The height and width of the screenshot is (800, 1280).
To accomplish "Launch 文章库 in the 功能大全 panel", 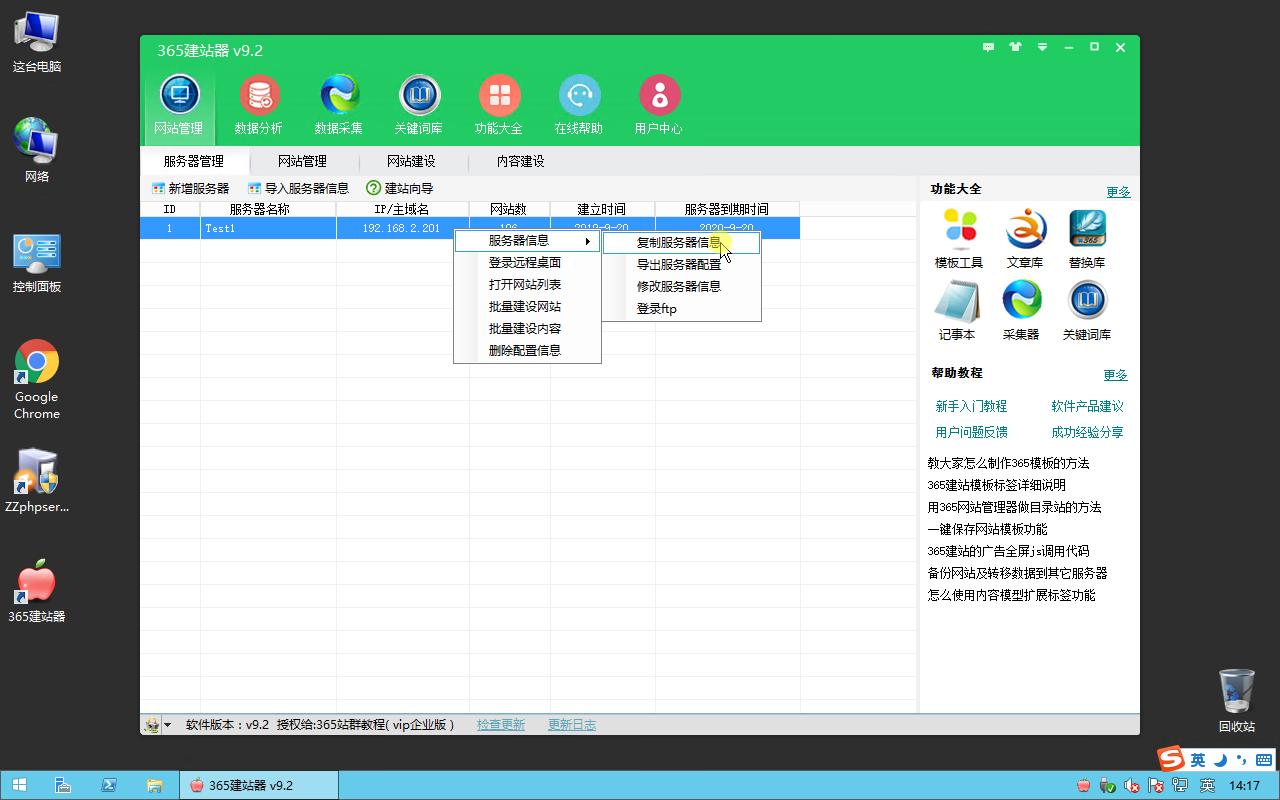I will (1024, 239).
